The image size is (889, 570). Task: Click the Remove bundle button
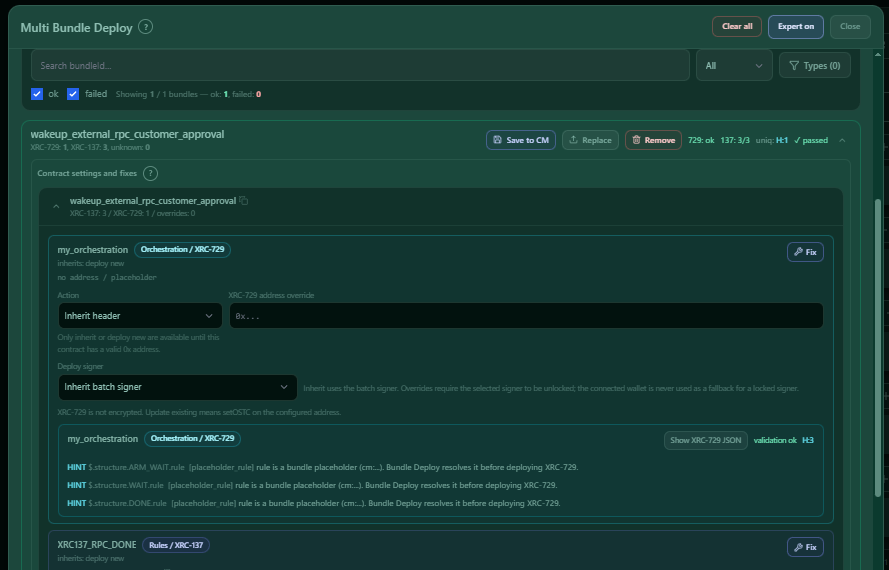(x=653, y=140)
